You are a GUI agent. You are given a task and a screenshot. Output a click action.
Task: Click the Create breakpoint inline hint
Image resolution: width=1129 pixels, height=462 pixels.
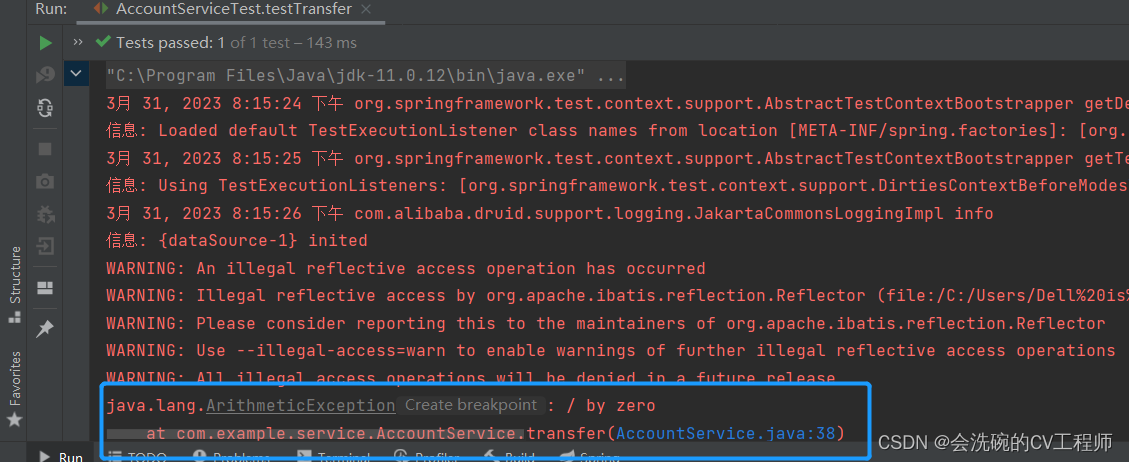tap(471, 405)
